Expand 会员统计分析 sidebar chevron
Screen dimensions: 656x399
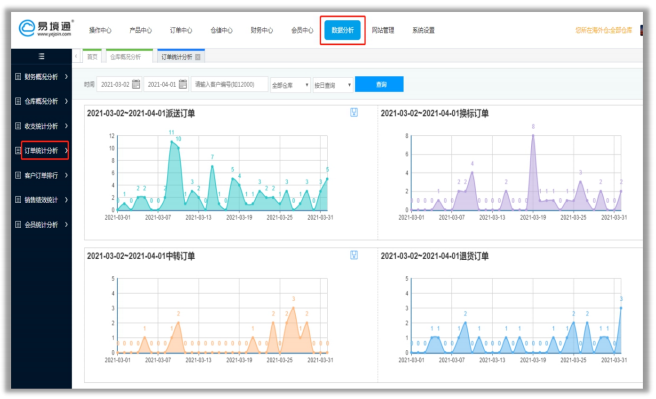coord(66,225)
